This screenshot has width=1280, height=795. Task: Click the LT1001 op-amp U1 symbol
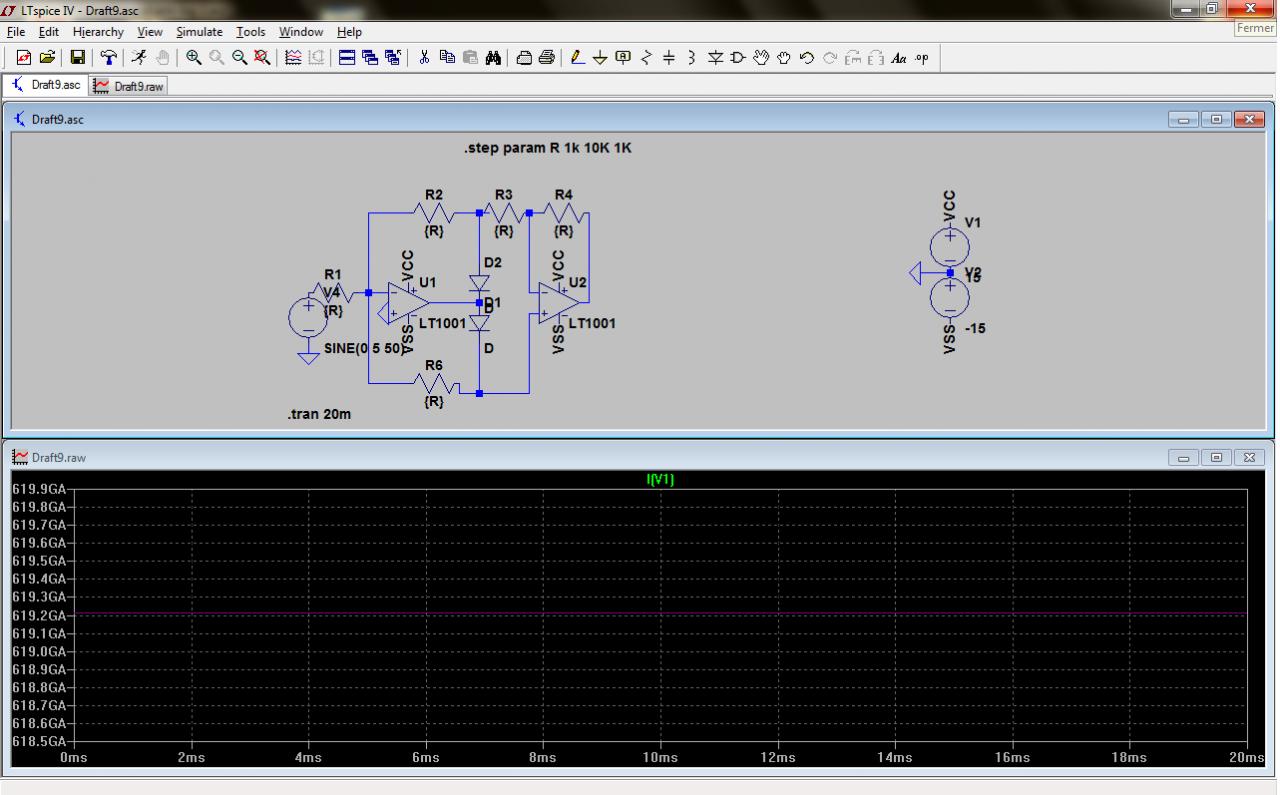pyautogui.click(x=407, y=301)
